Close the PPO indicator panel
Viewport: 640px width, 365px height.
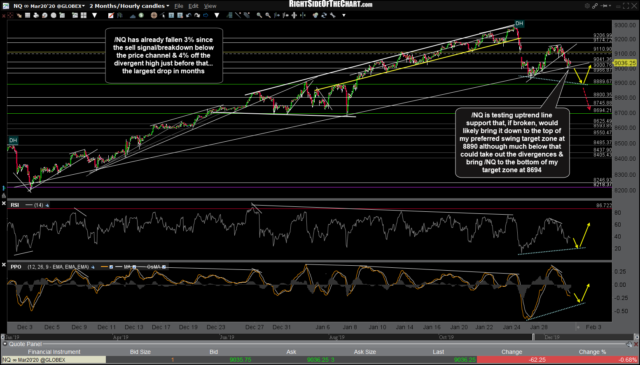coord(4,265)
